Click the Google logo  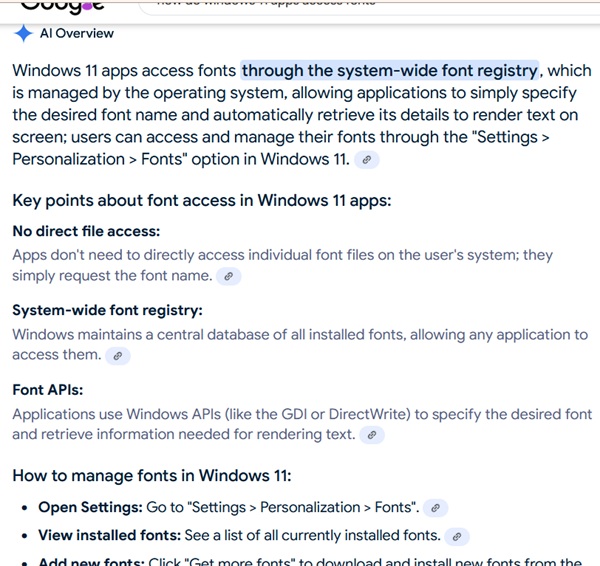(x=63, y=6)
